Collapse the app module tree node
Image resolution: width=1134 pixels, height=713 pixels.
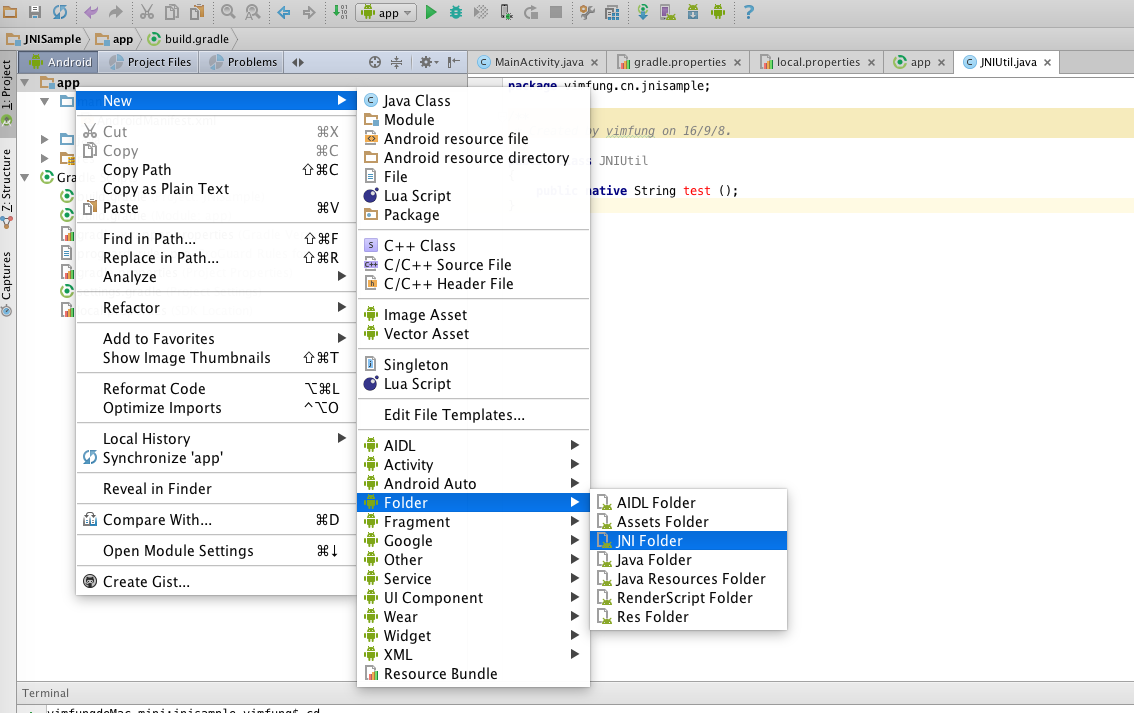(x=27, y=83)
